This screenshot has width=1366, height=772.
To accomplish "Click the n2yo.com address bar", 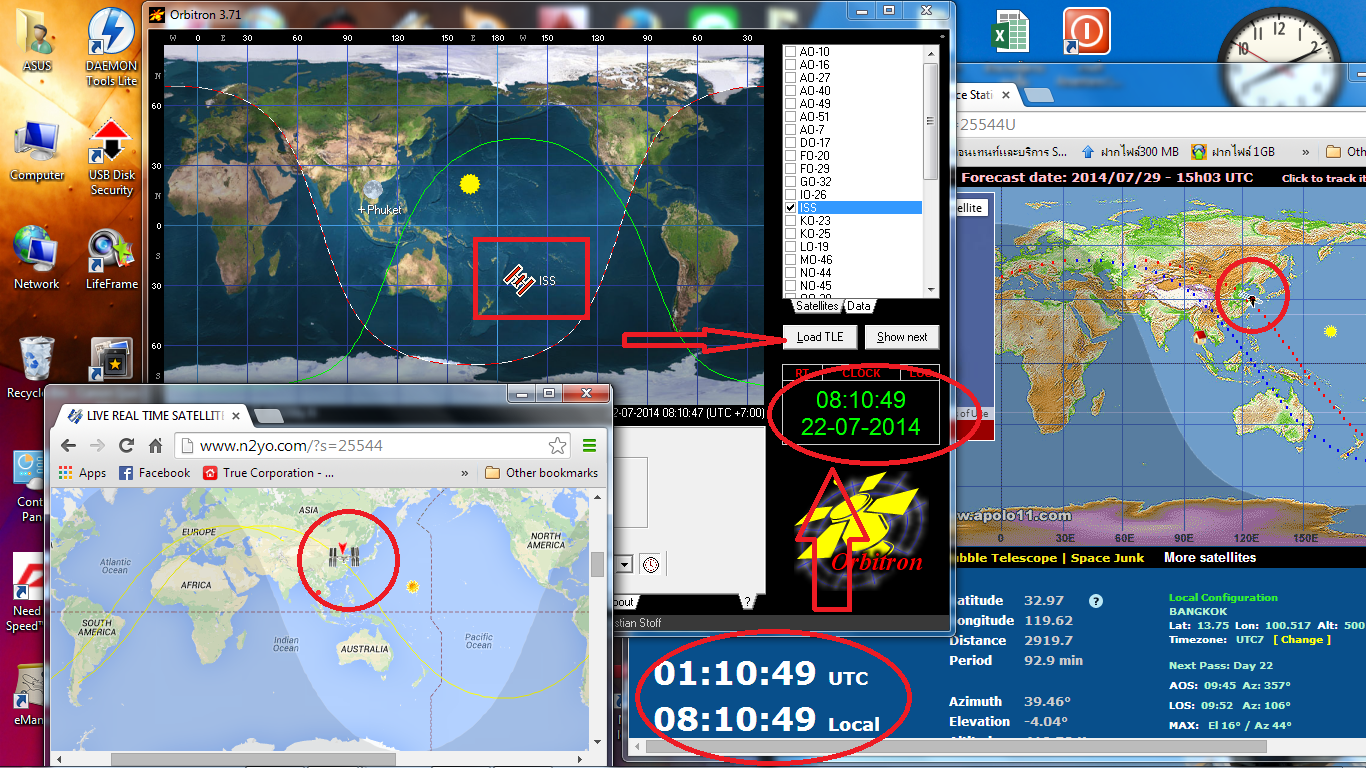I will 372,445.
